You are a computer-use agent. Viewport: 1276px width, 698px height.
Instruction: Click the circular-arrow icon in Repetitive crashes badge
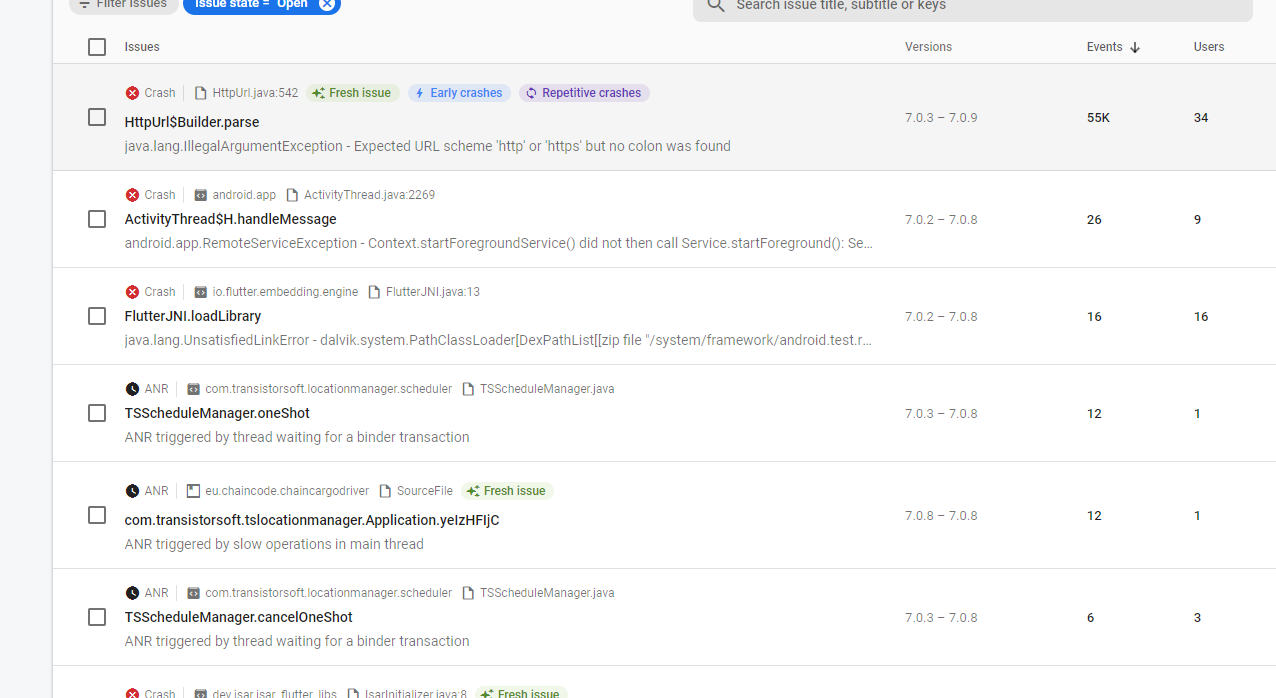tap(531, 92)
